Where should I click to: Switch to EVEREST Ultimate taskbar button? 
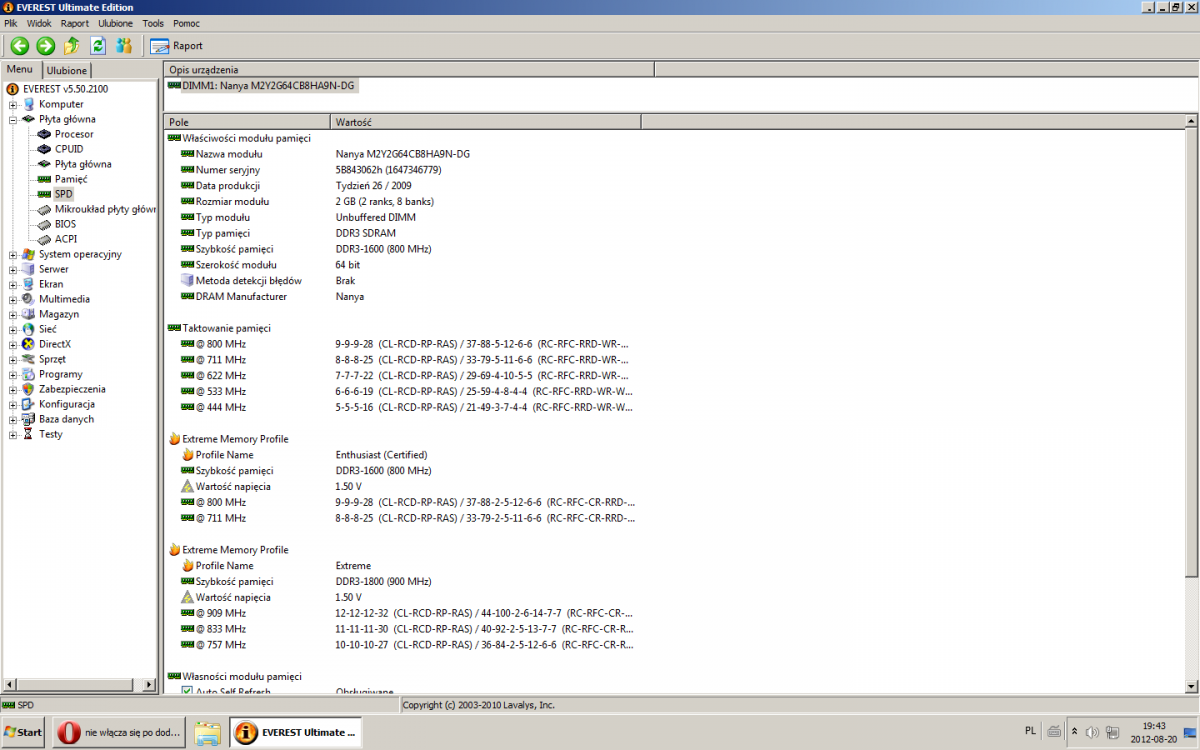tap(296, 732)
